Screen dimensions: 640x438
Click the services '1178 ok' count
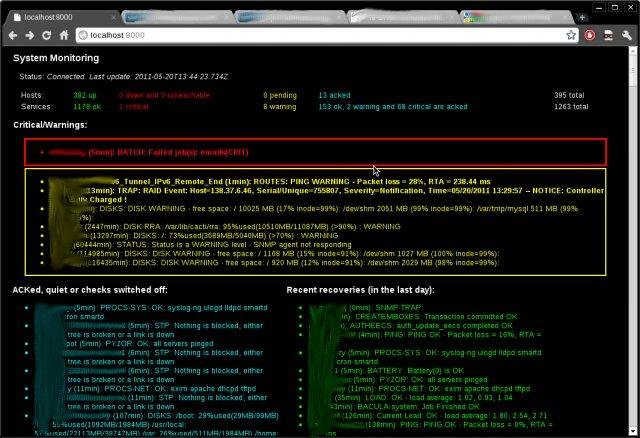point(87,107)
